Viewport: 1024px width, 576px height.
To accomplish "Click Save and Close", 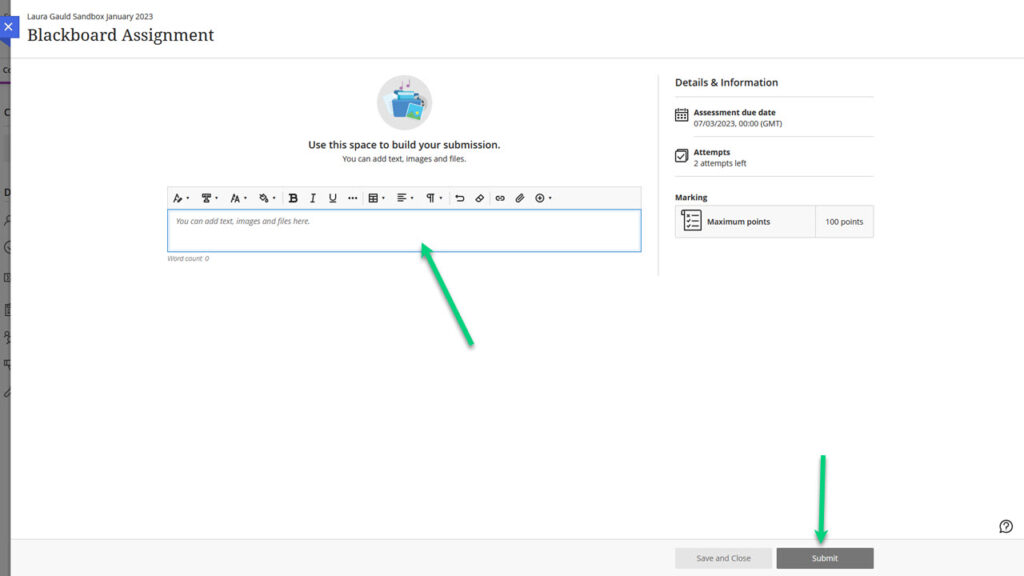I will [723, 558].
